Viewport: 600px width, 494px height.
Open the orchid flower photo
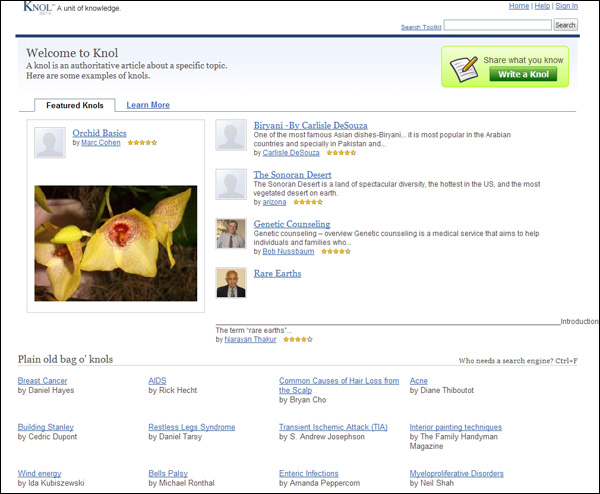point(116,242)
